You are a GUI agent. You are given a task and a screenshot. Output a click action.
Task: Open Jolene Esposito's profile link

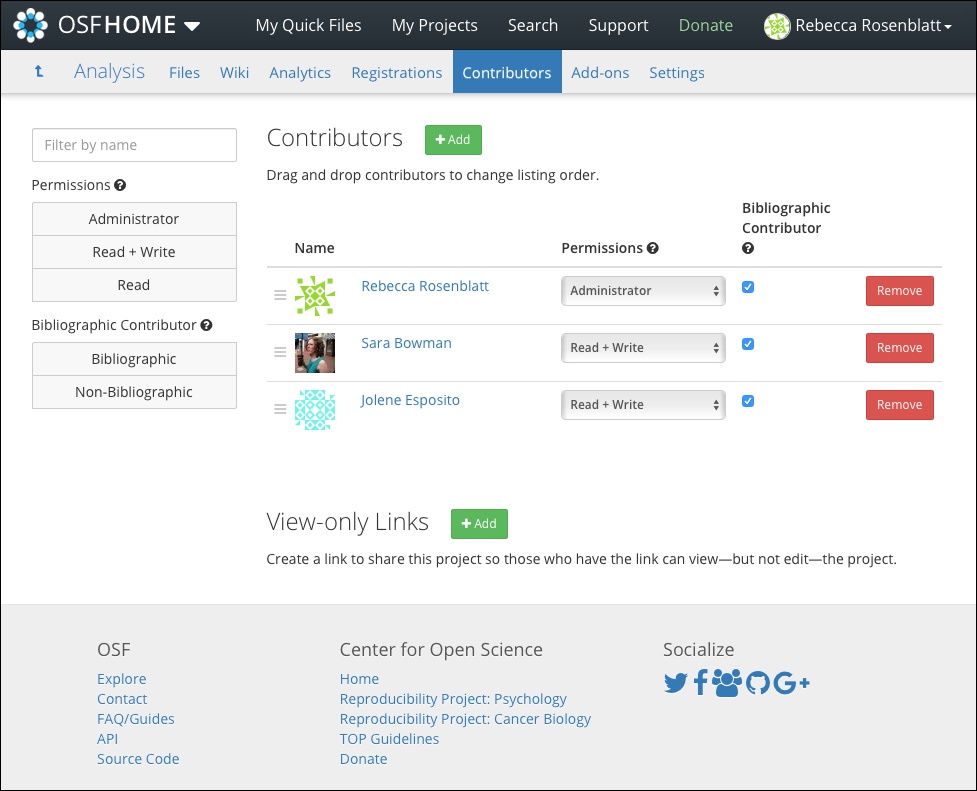[410, 400]
